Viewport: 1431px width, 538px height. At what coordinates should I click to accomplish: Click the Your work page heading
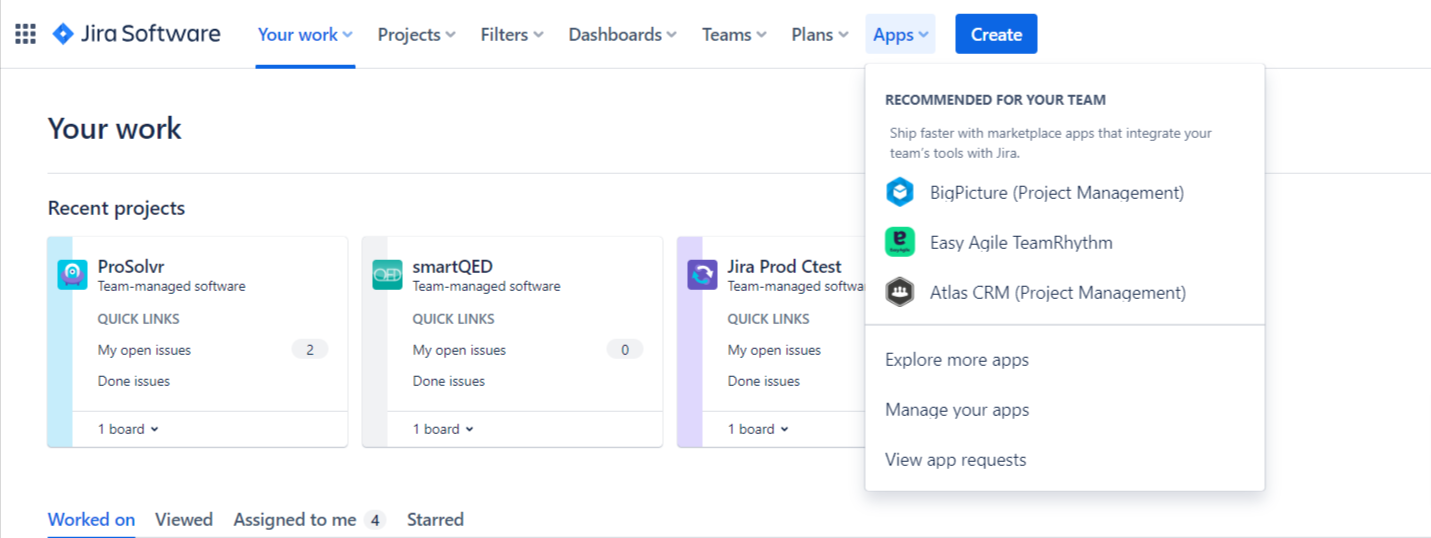point(115,129)
